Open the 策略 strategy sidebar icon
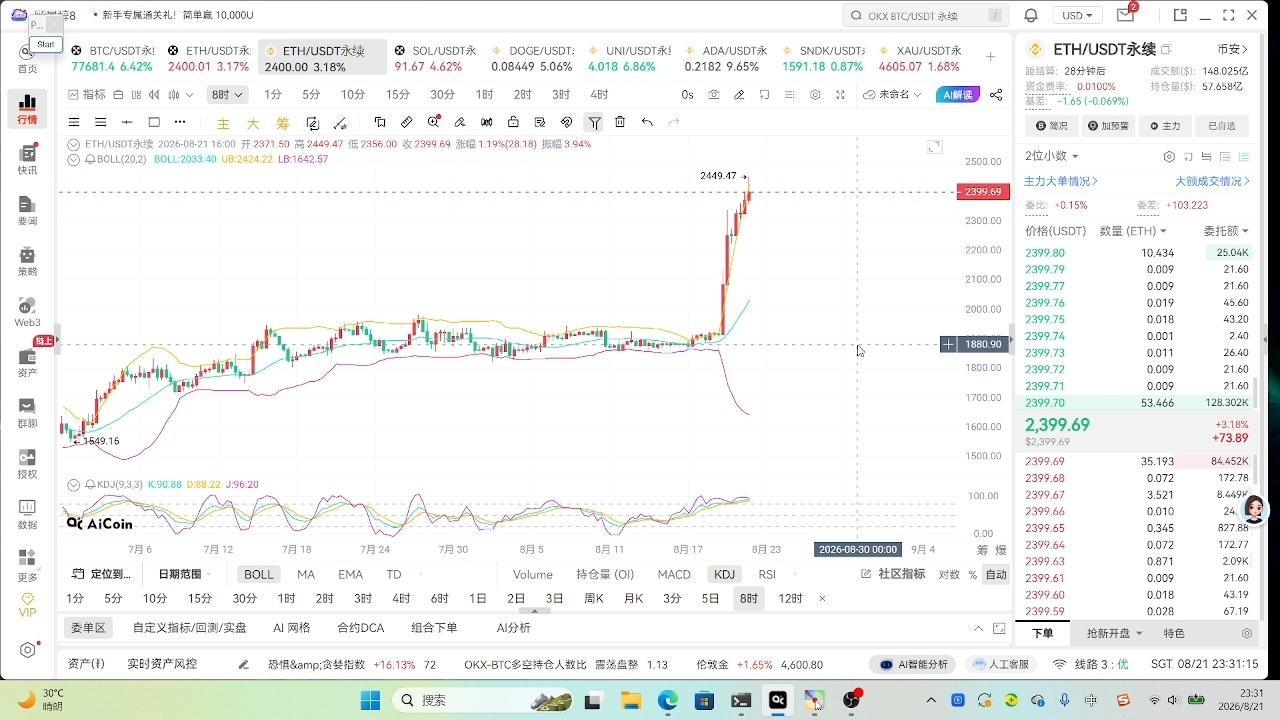This screenshot has height=720, width=1280. 27,262
